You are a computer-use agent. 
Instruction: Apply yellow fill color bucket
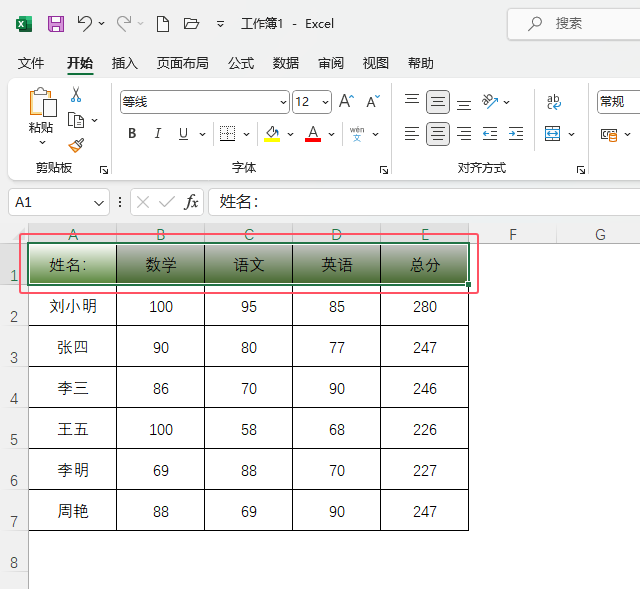tap(272, 133)
